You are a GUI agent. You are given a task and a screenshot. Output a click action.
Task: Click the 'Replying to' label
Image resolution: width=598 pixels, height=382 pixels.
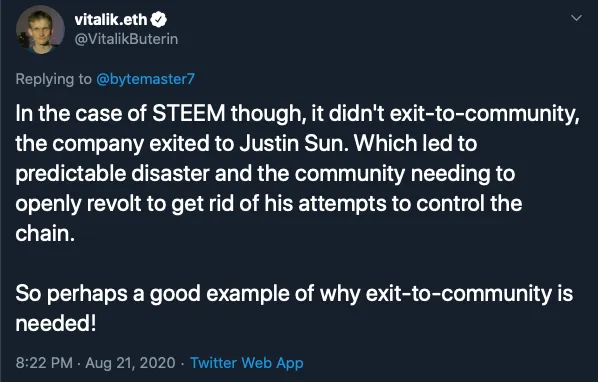click(54, 79)
